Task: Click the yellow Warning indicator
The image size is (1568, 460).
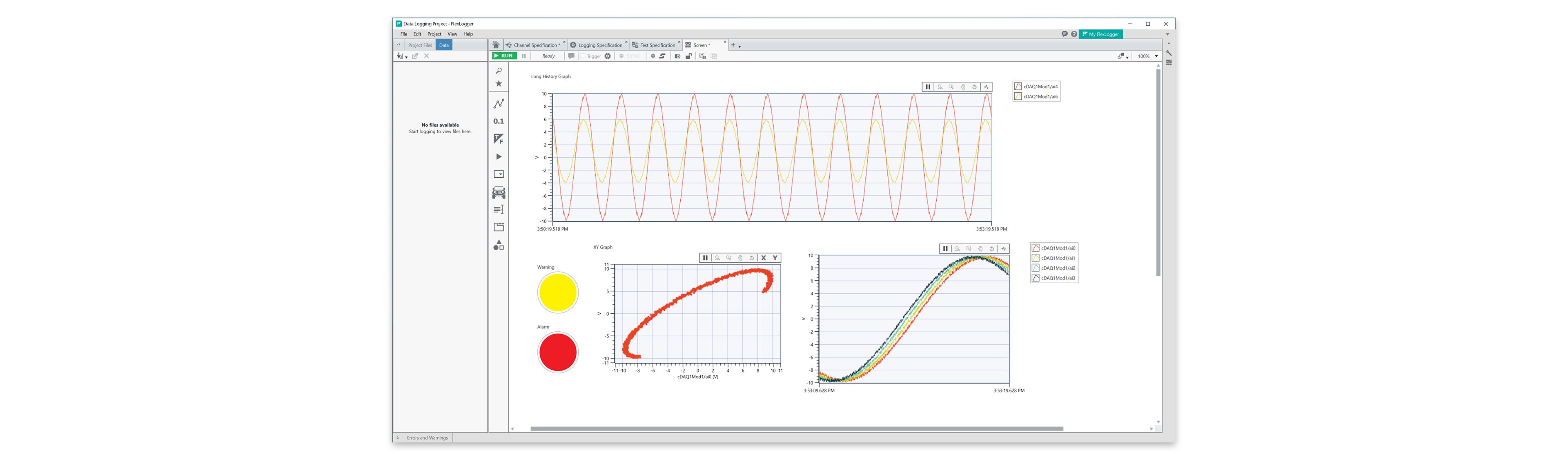Action: coord(557,293)
